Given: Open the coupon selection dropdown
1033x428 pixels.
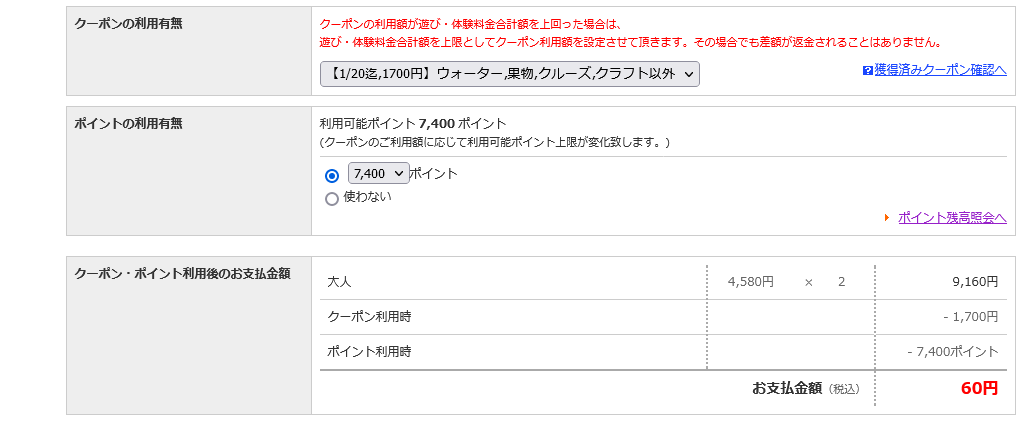Looking at the screenshot, I should coord(509,74).
